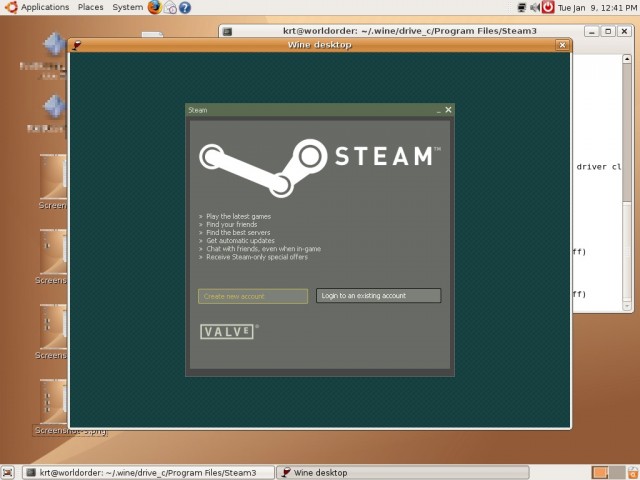The width and height of the screenshot is (640, 480).
Task: Select the first workspace in switcher
Action: click(x=600, y=473)
